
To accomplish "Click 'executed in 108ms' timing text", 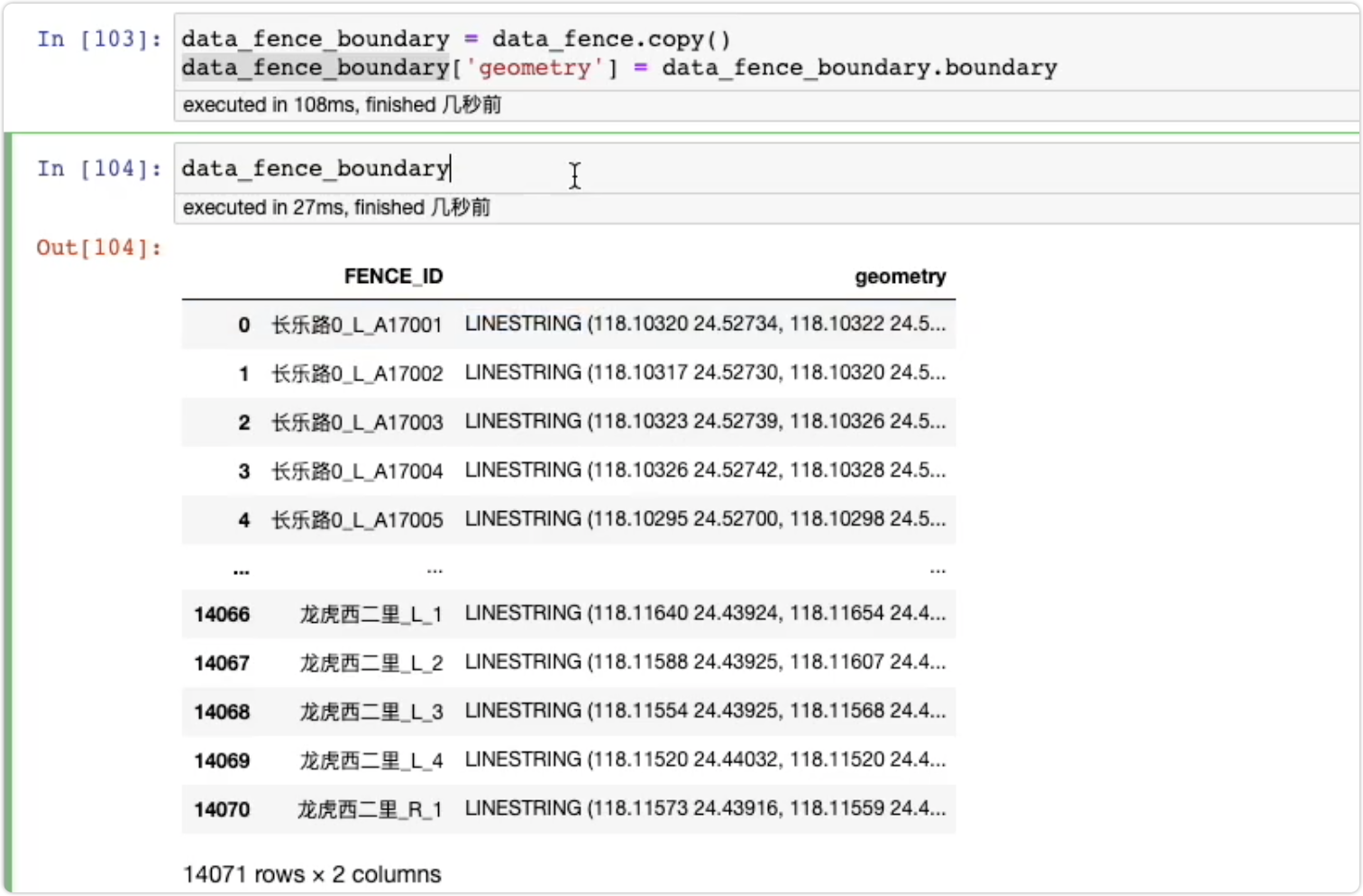I will pos(342,105).
